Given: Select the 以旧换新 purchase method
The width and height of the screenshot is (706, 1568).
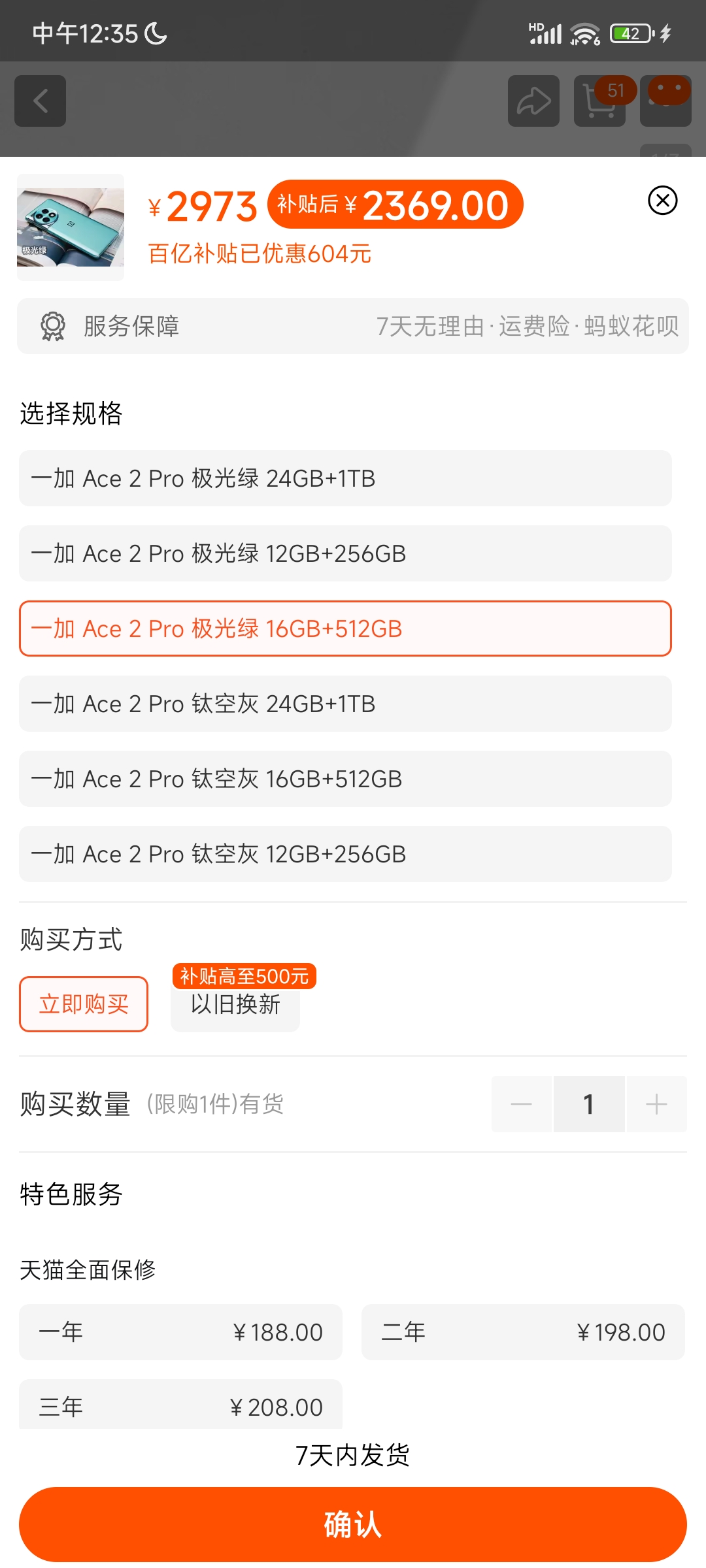Looking at the screenshot, I should (x=235, y=1006).
